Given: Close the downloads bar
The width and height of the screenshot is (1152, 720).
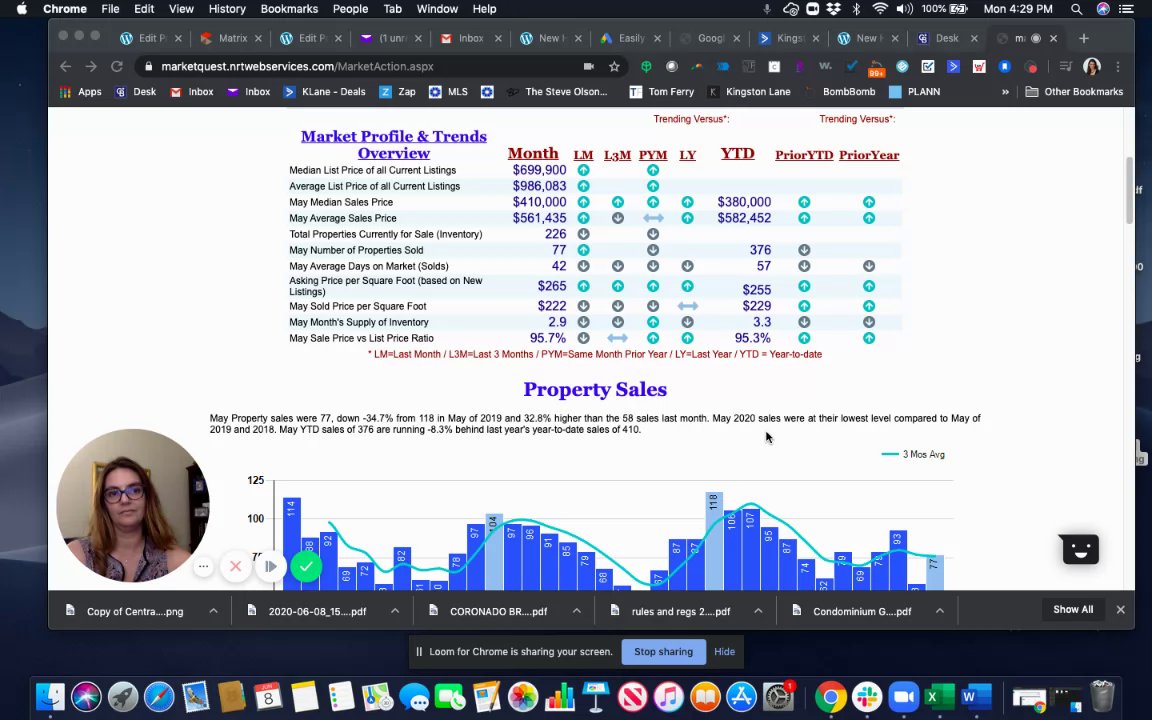Looking at the screenshot, I should point(1120,610).
